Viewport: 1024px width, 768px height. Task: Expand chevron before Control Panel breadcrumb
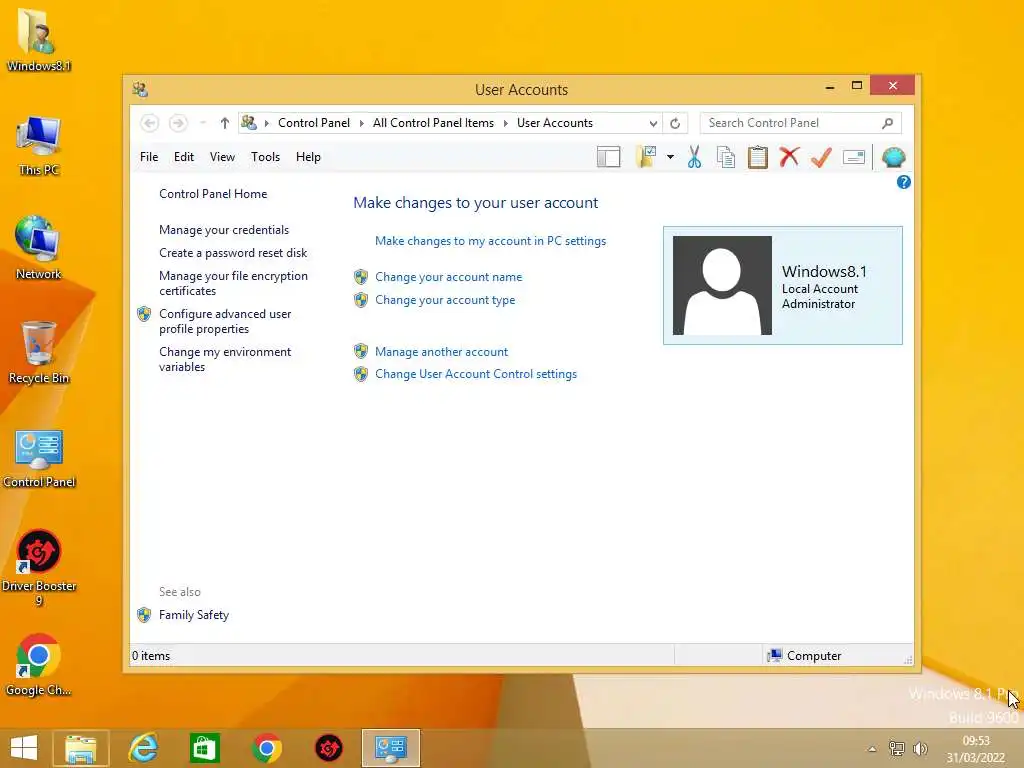pyautogui.click(x=266, y=123)
